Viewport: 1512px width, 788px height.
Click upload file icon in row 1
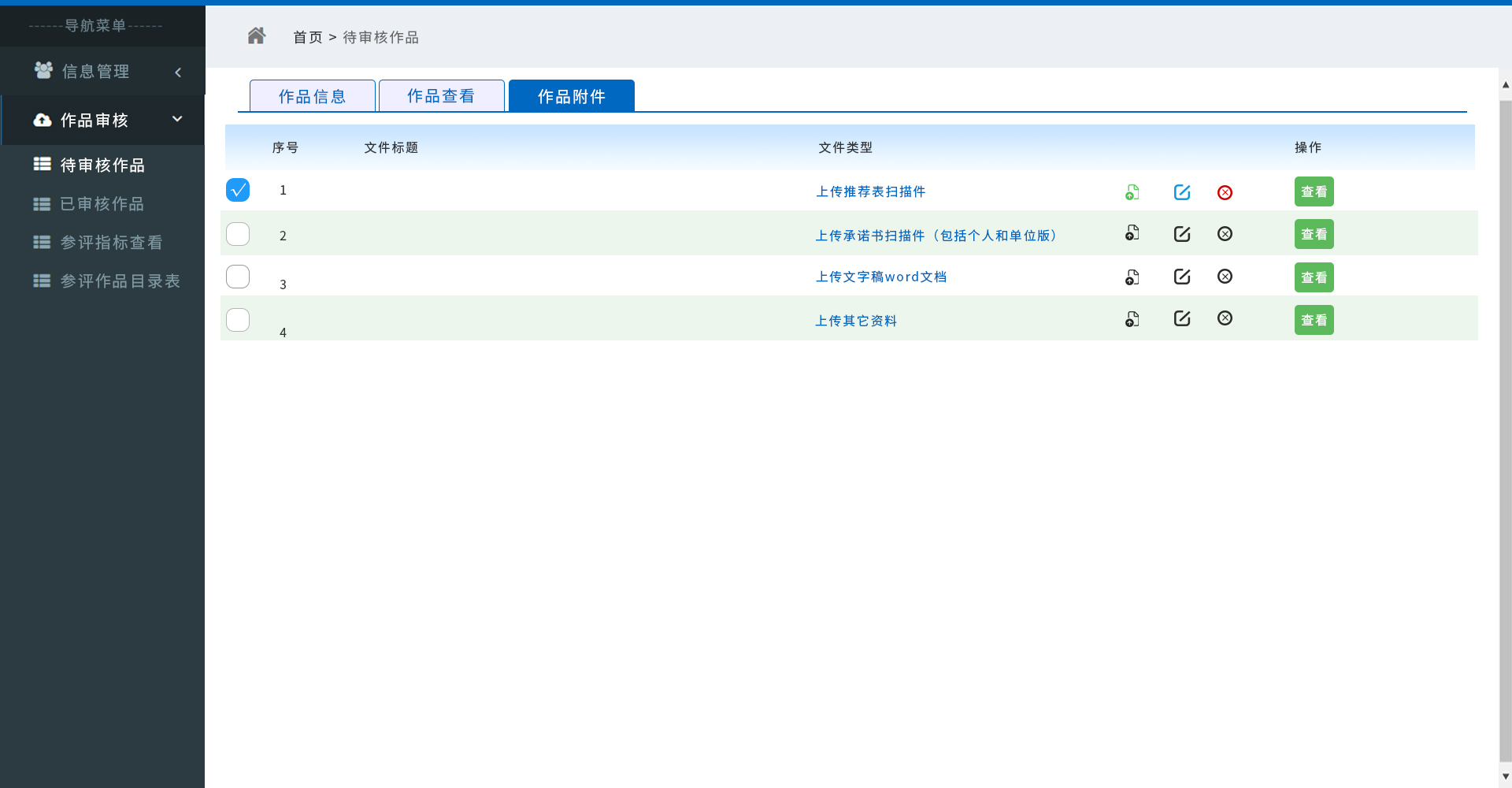click(1132, 192)
